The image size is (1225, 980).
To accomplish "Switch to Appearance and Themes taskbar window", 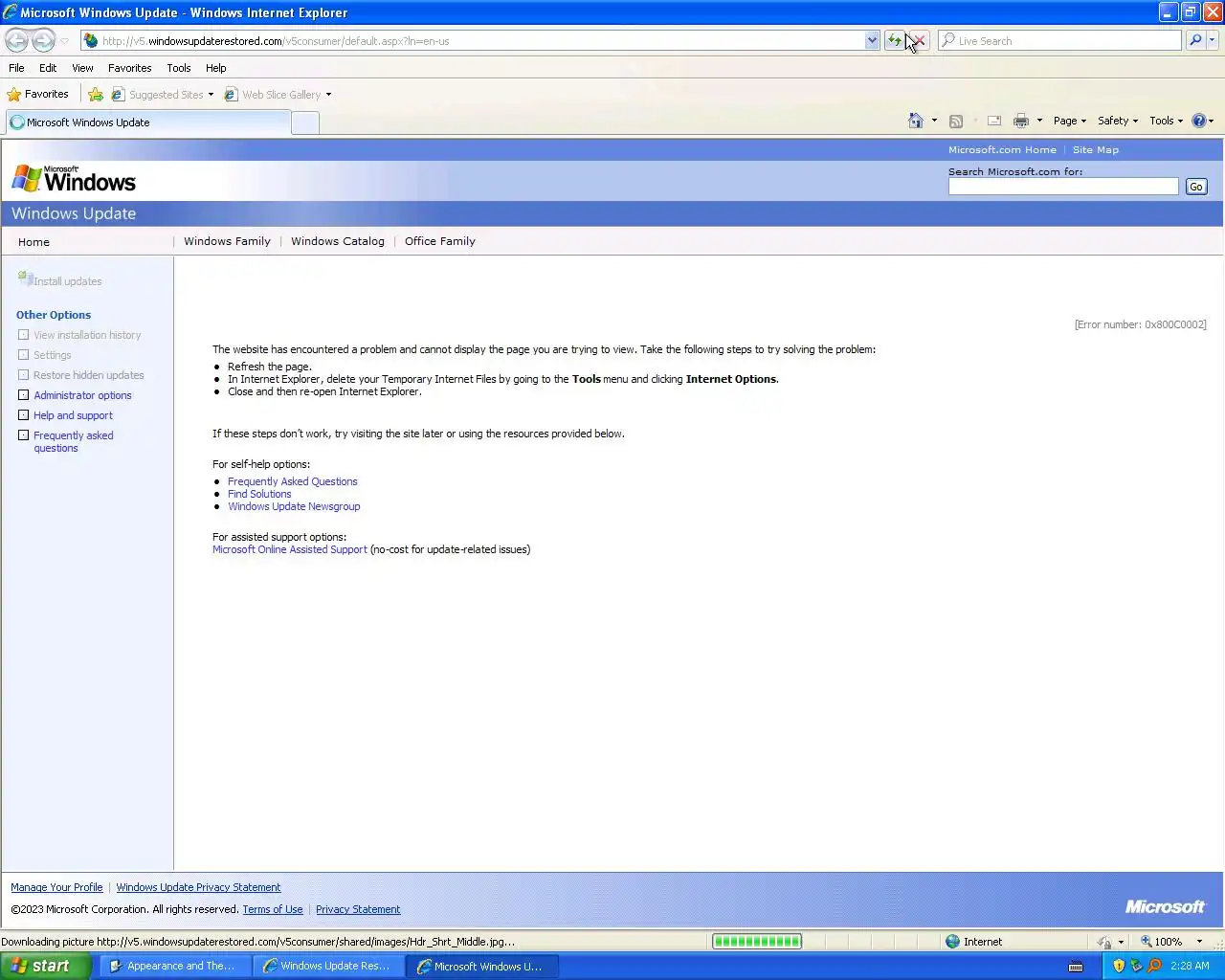I will pyautogui.click(x=174, y=966).
